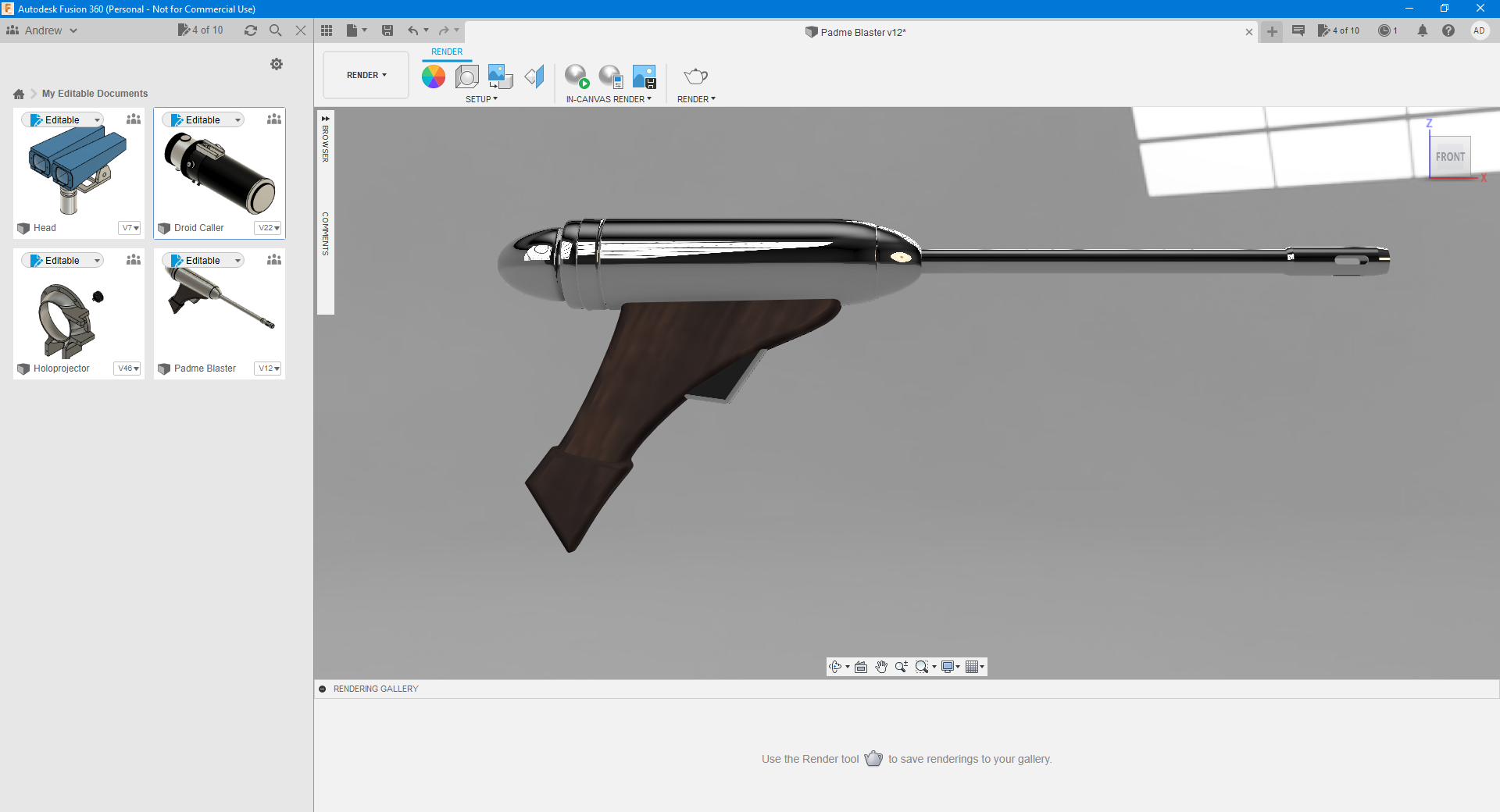Viewport: 1500px width, 812px height.
Task: Toggle the data panel grid icon
Action: tap(327, 30)
